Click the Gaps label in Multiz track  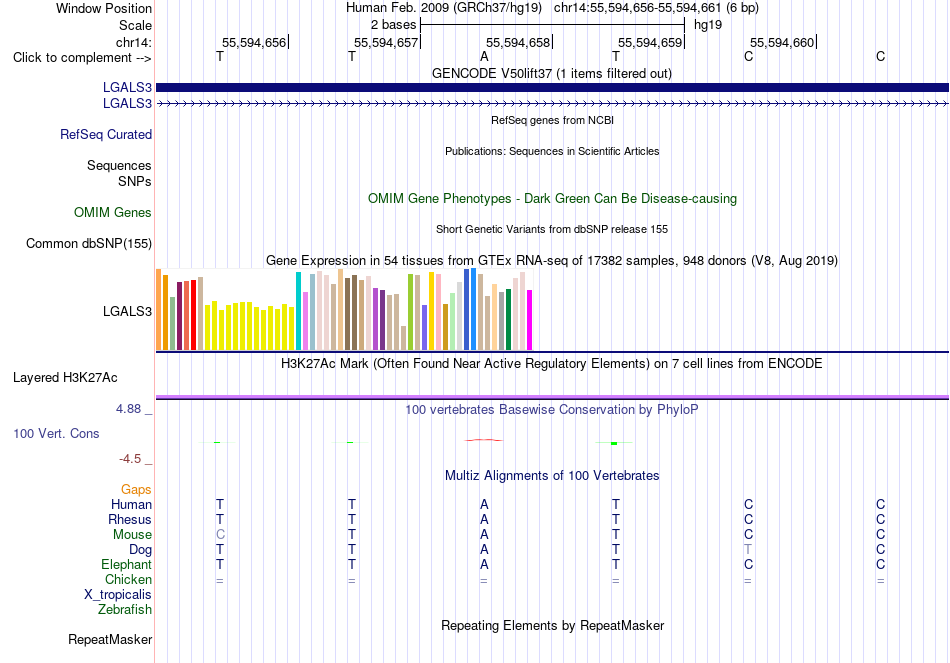coord(136,489)
